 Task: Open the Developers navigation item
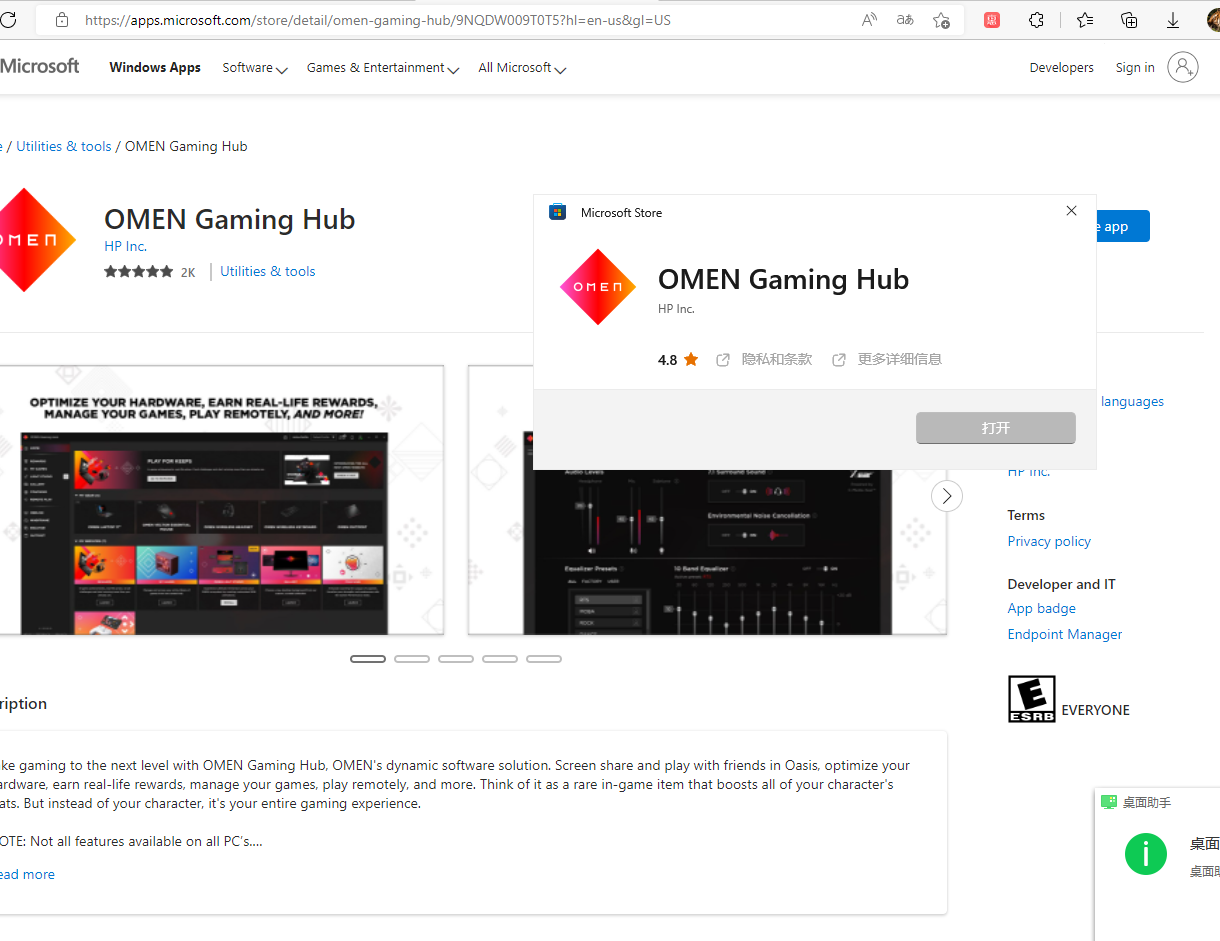[1061, 67]
